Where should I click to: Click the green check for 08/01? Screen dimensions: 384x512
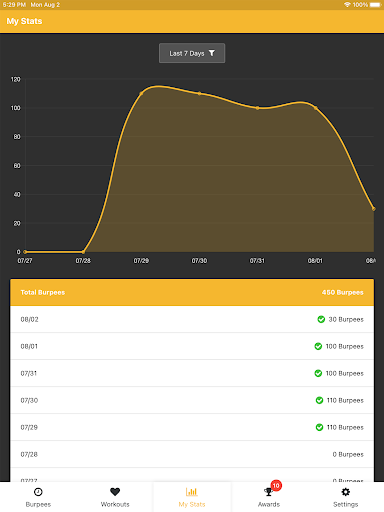click(x=318, y=346)
